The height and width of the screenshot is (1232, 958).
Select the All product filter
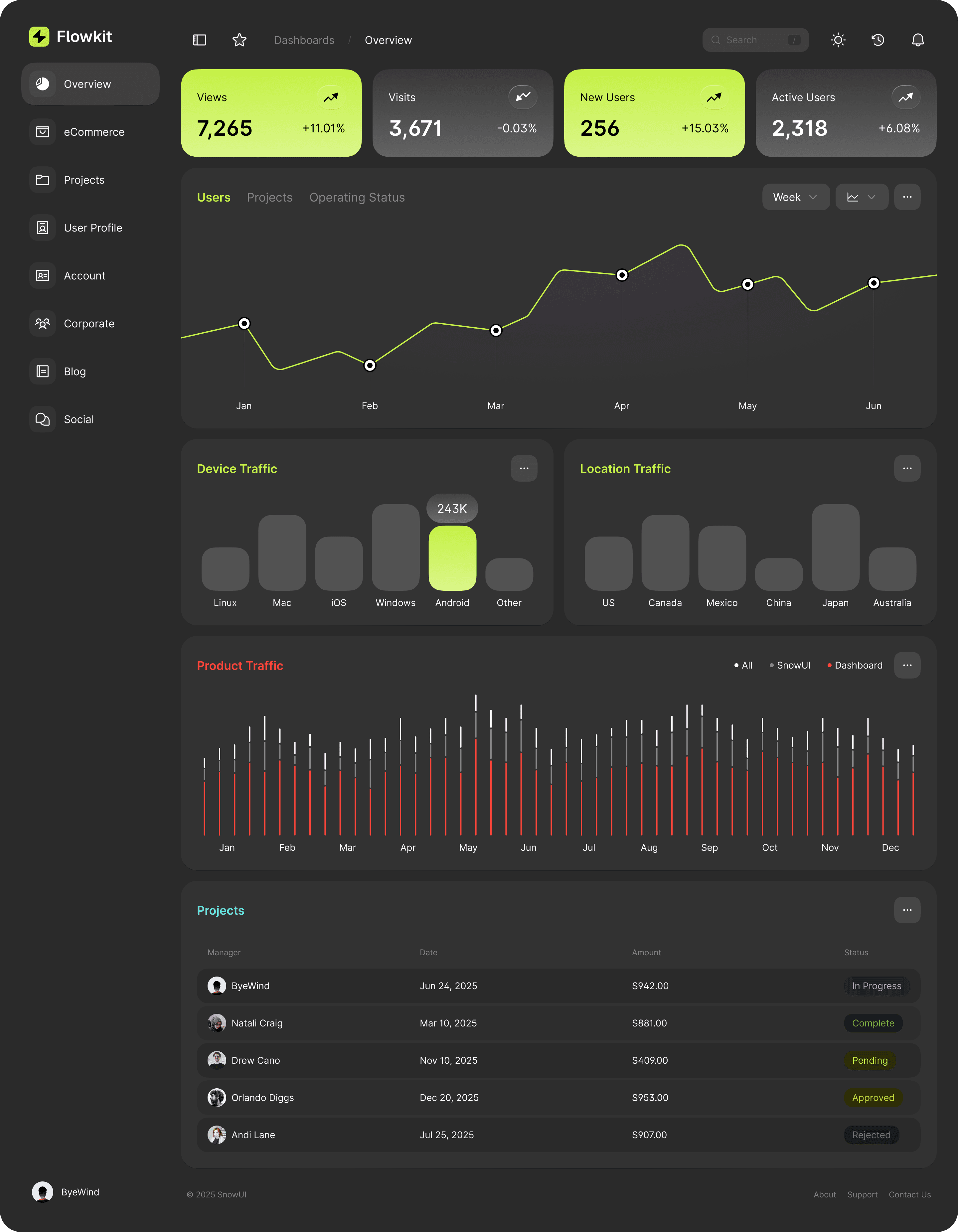[743, 666]
